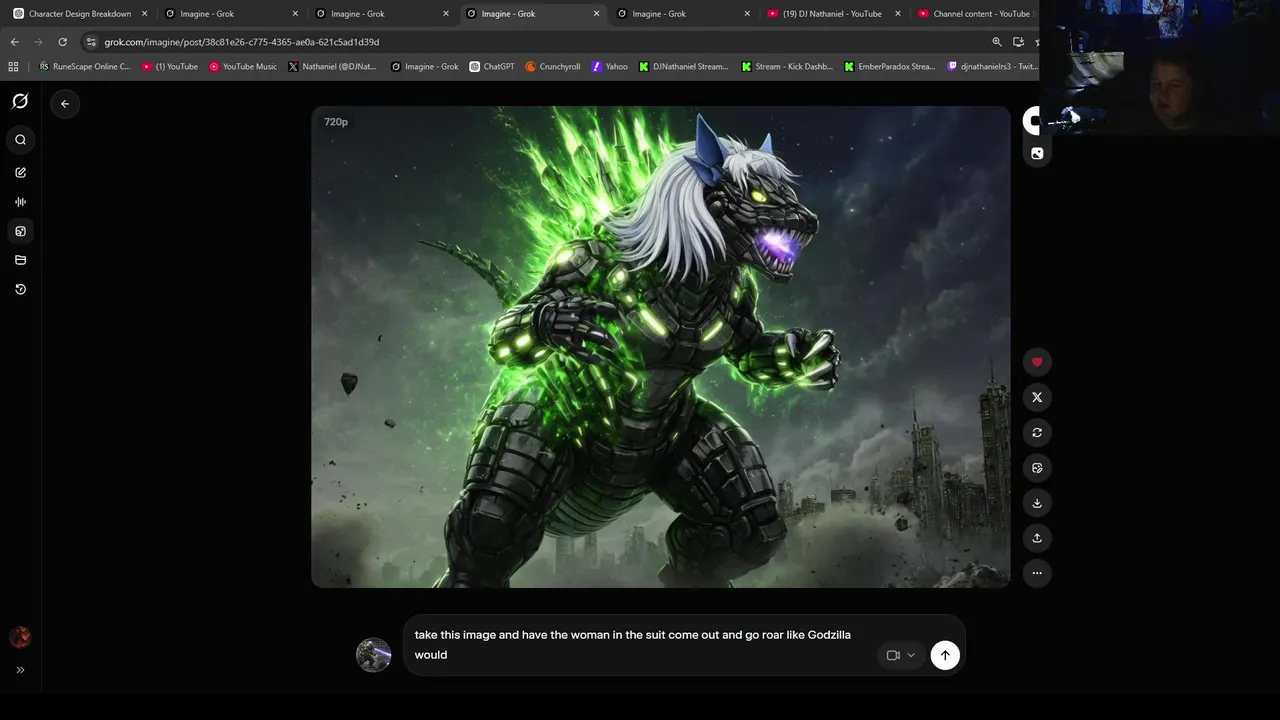Open ChatGPT bookmark
The height and width of the screenshot is (720, 1280).
point(492,67)
